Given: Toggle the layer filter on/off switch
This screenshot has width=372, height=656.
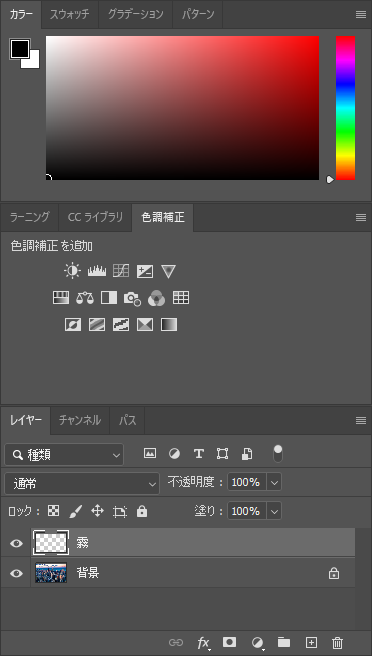Looking at the screenshot, I should coord(278,454).
